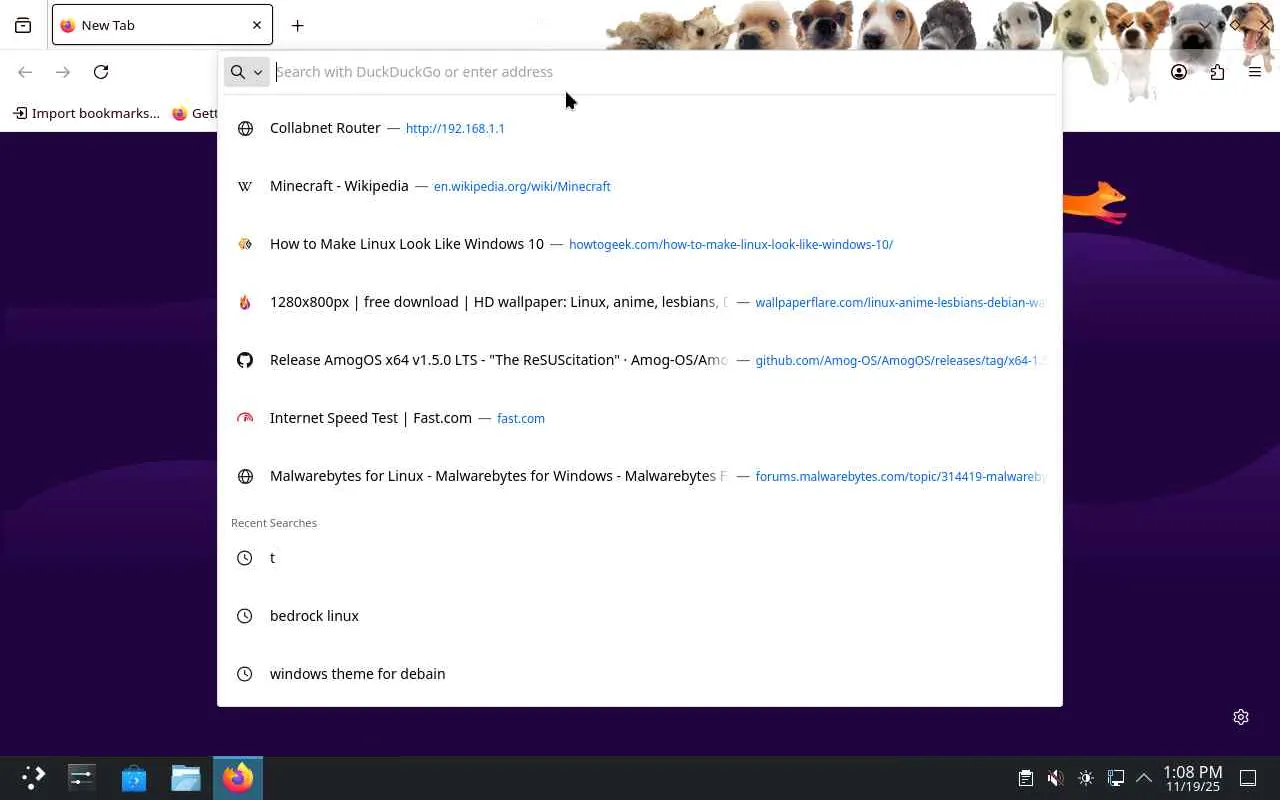Select the New Tab tab
Viewport: 1280px width, 800px height.
click(162, 25)
